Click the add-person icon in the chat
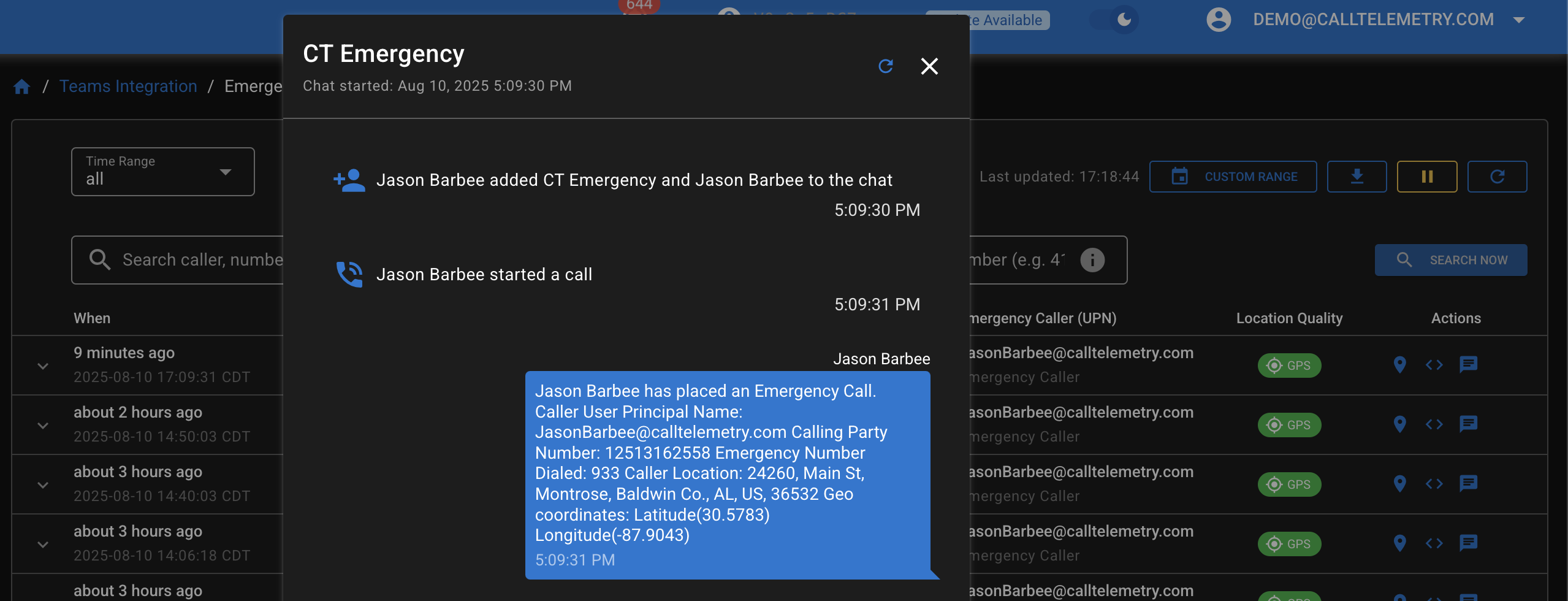Screen dimensions: 1568x601 tap(349, 180)
